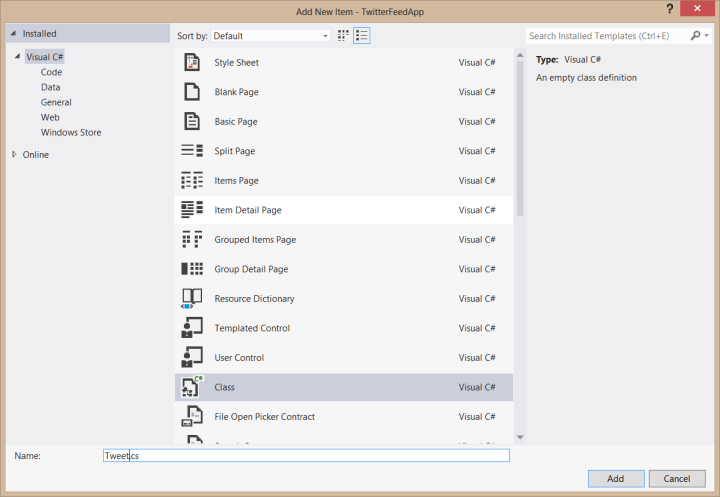Click the Resource Dictionary template icon
720x497 pixels.
click(192, 299)
